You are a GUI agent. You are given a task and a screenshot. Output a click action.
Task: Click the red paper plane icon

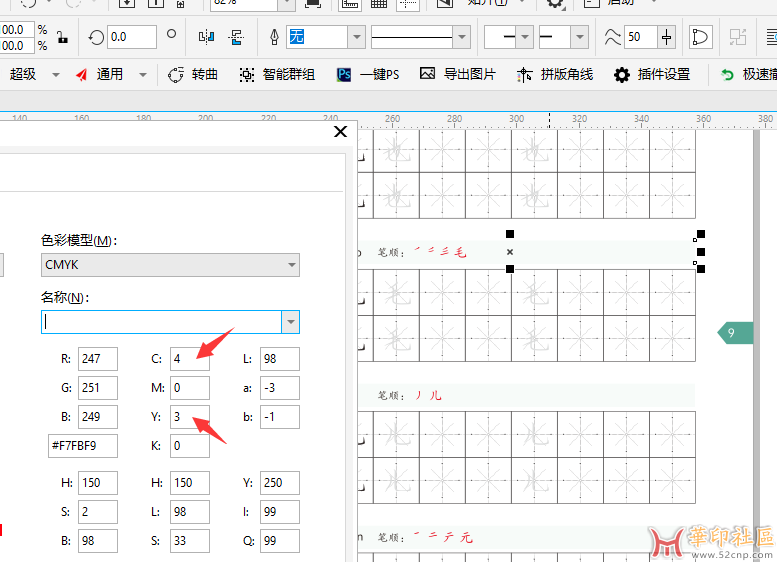tap(82, 75)
